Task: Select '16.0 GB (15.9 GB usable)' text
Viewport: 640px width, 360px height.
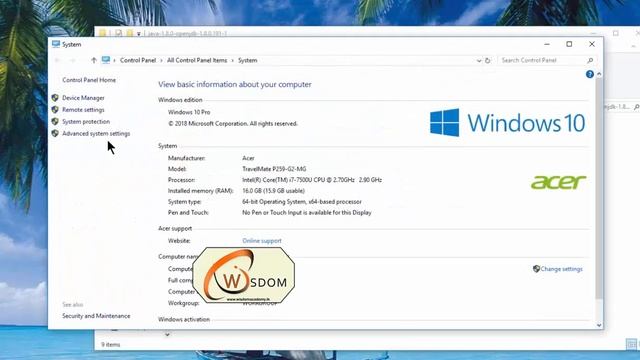Action: [273, 191]
